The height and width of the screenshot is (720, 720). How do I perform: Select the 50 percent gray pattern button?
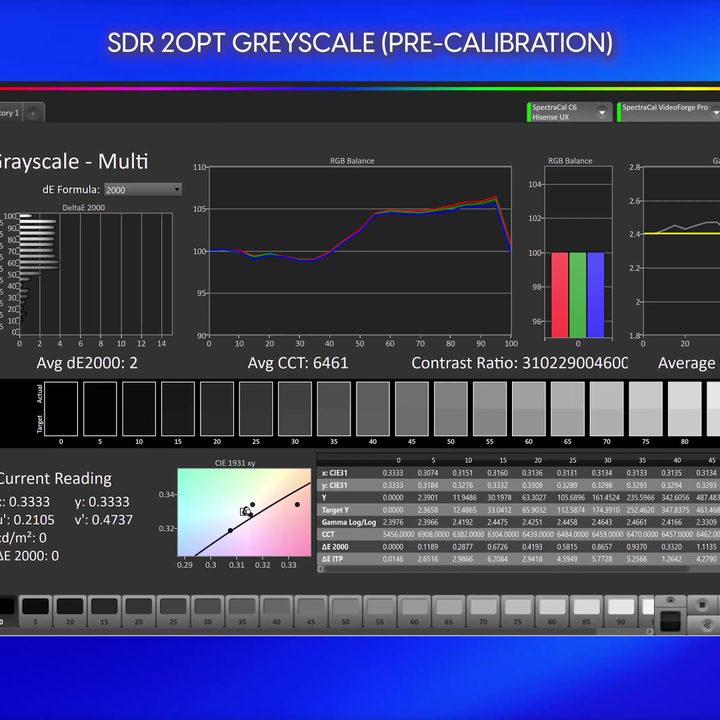pos(345,611)
